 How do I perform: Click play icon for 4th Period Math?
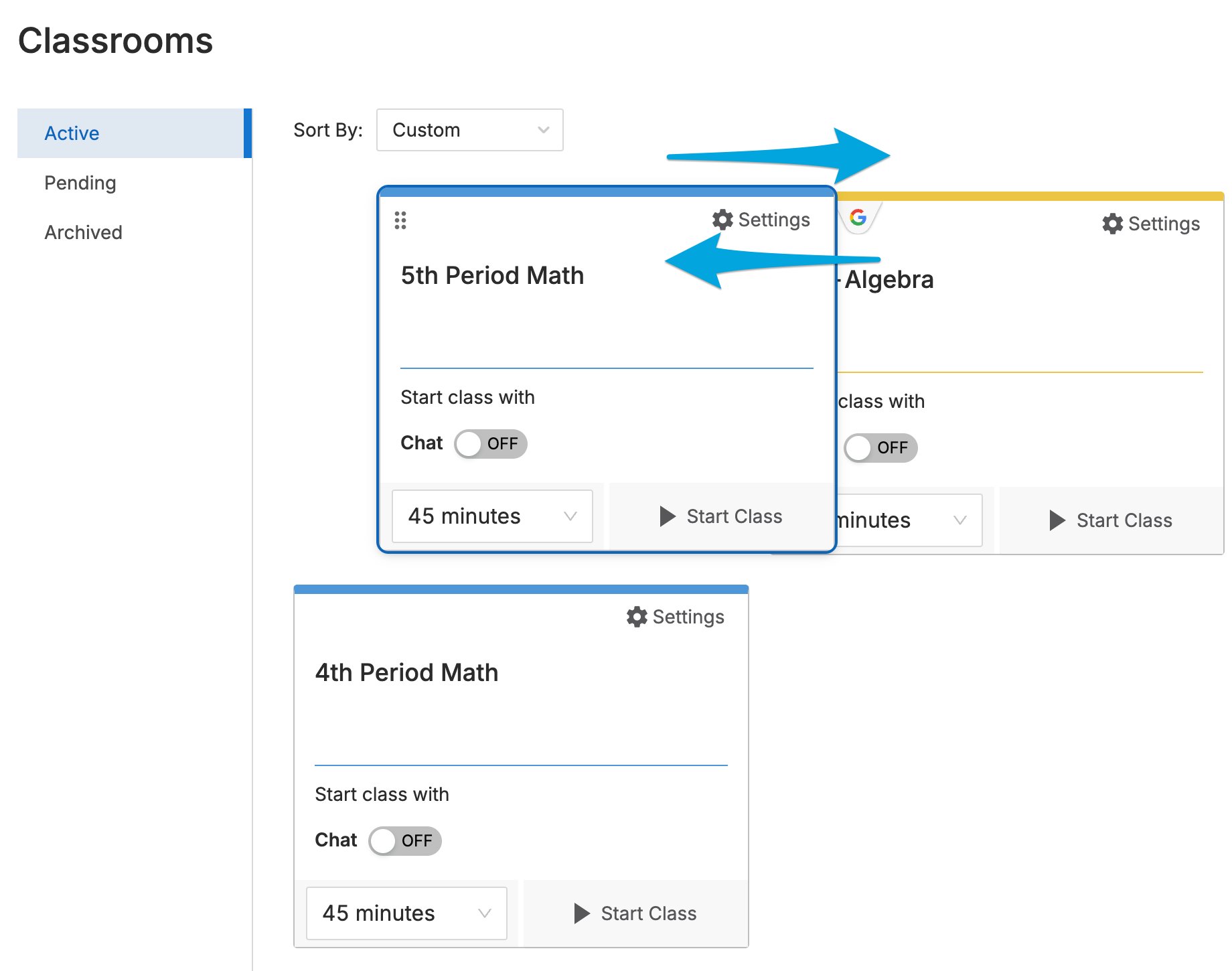click(582, 913)
